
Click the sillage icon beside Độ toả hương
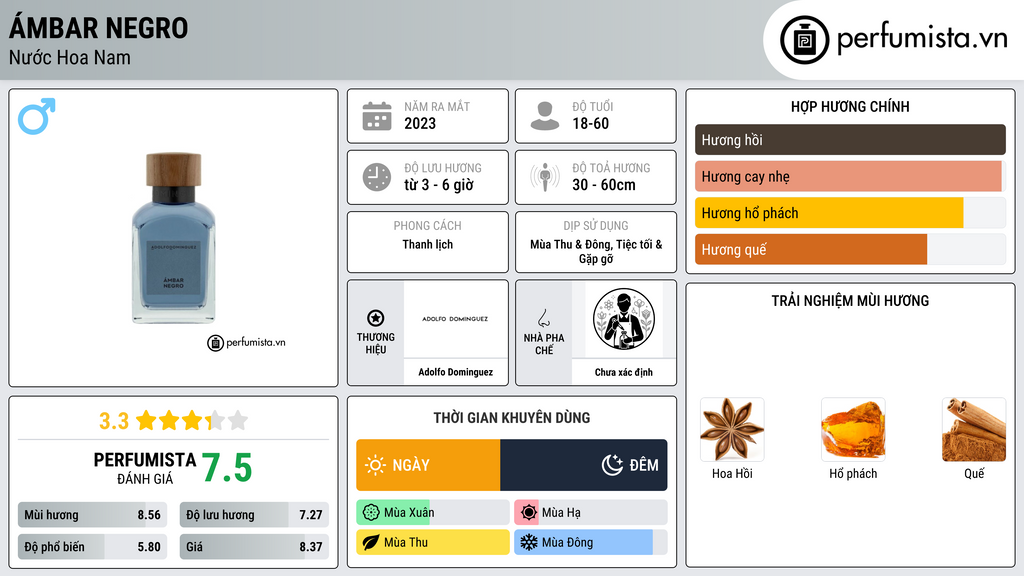pyautogui.click(x=545, y=177)
